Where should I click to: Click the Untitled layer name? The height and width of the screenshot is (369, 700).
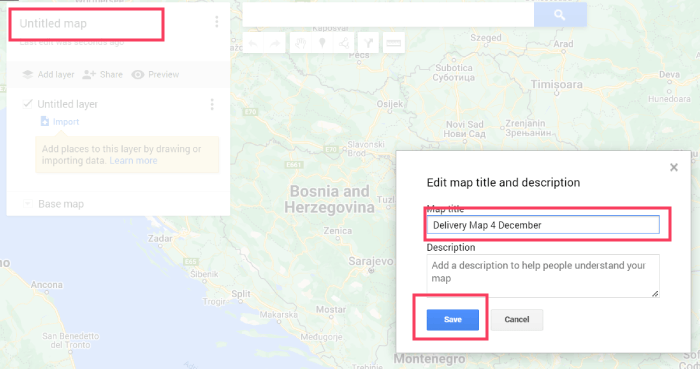coord(67,104)
